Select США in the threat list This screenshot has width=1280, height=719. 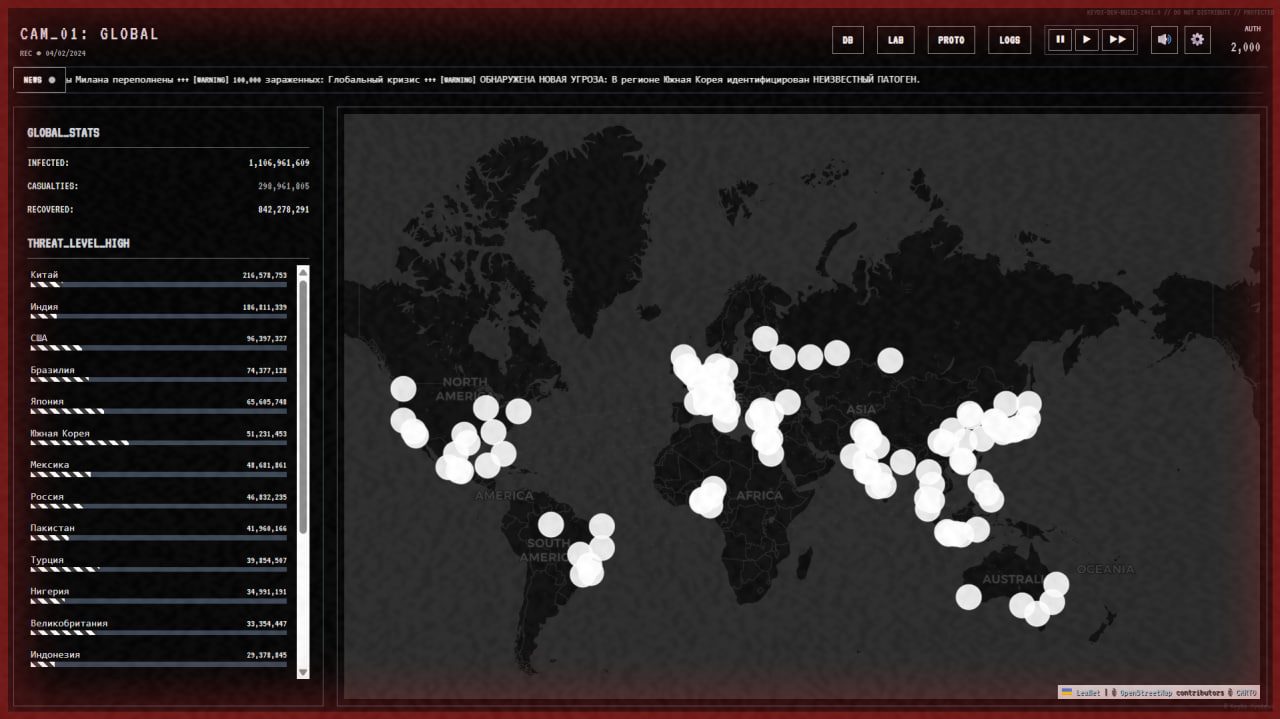coord(159,343)
